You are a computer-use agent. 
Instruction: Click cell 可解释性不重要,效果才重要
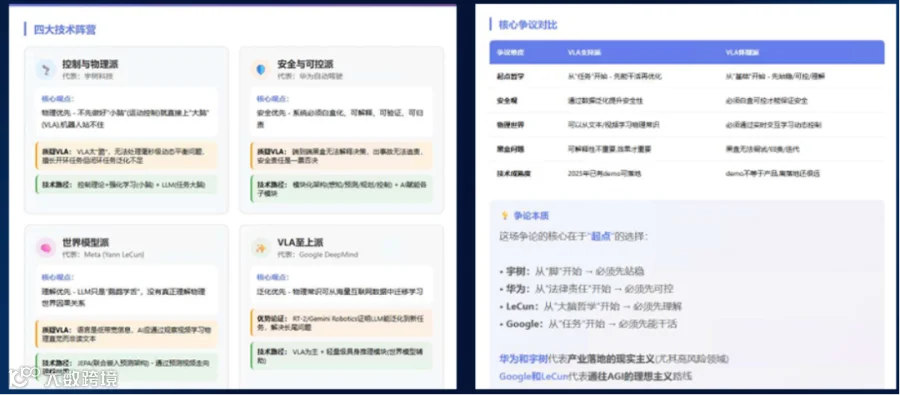click(x=610, y=149)
